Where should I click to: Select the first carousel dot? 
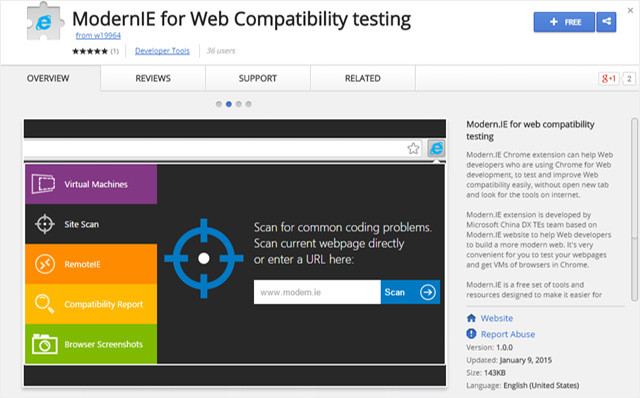tap(219, 104)
